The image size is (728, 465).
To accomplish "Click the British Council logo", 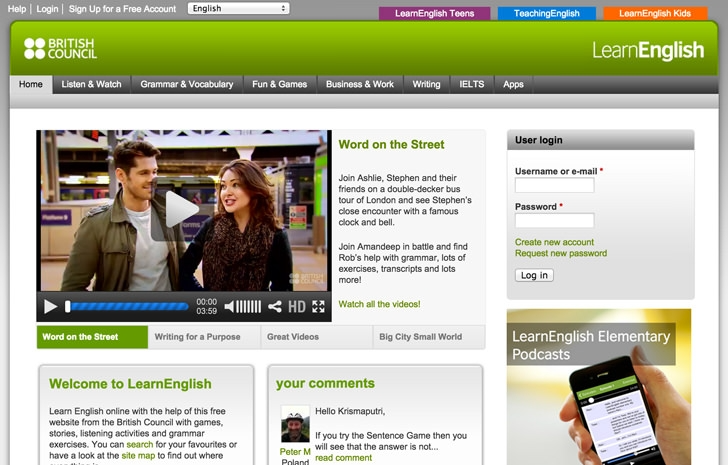I will (60, 49).
